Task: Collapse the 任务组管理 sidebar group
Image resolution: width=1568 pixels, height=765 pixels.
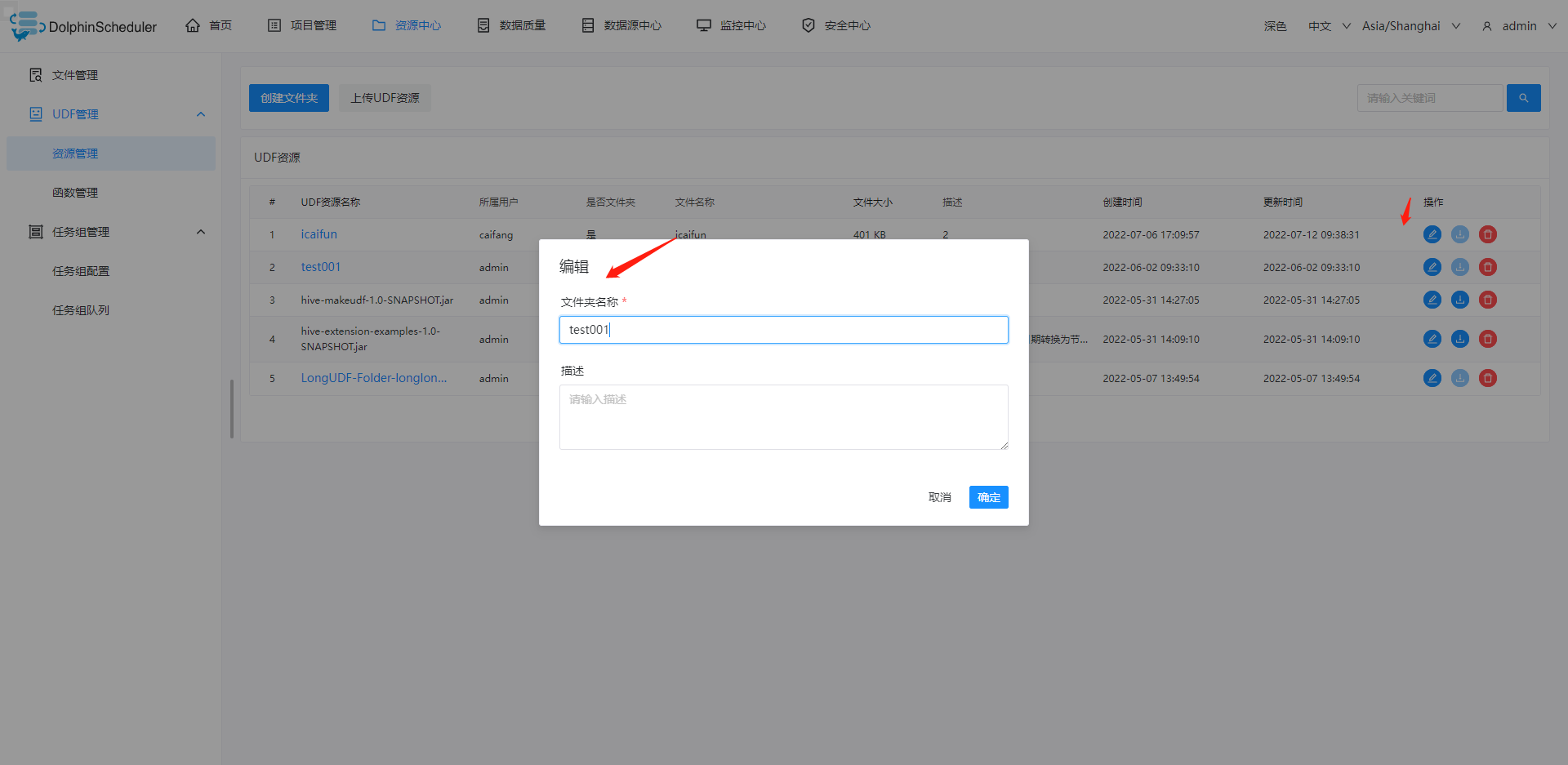Action: (x=111, y=232)
